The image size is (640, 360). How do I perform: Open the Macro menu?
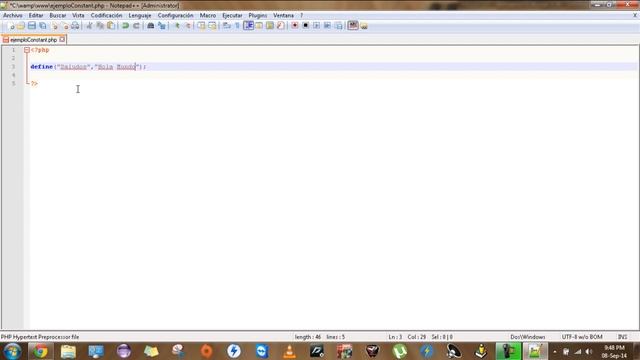click(208, 16)
